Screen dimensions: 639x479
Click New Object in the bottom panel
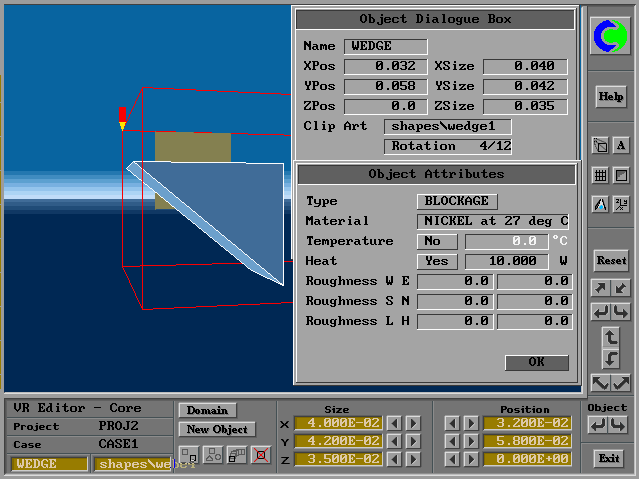click(216, 429)
